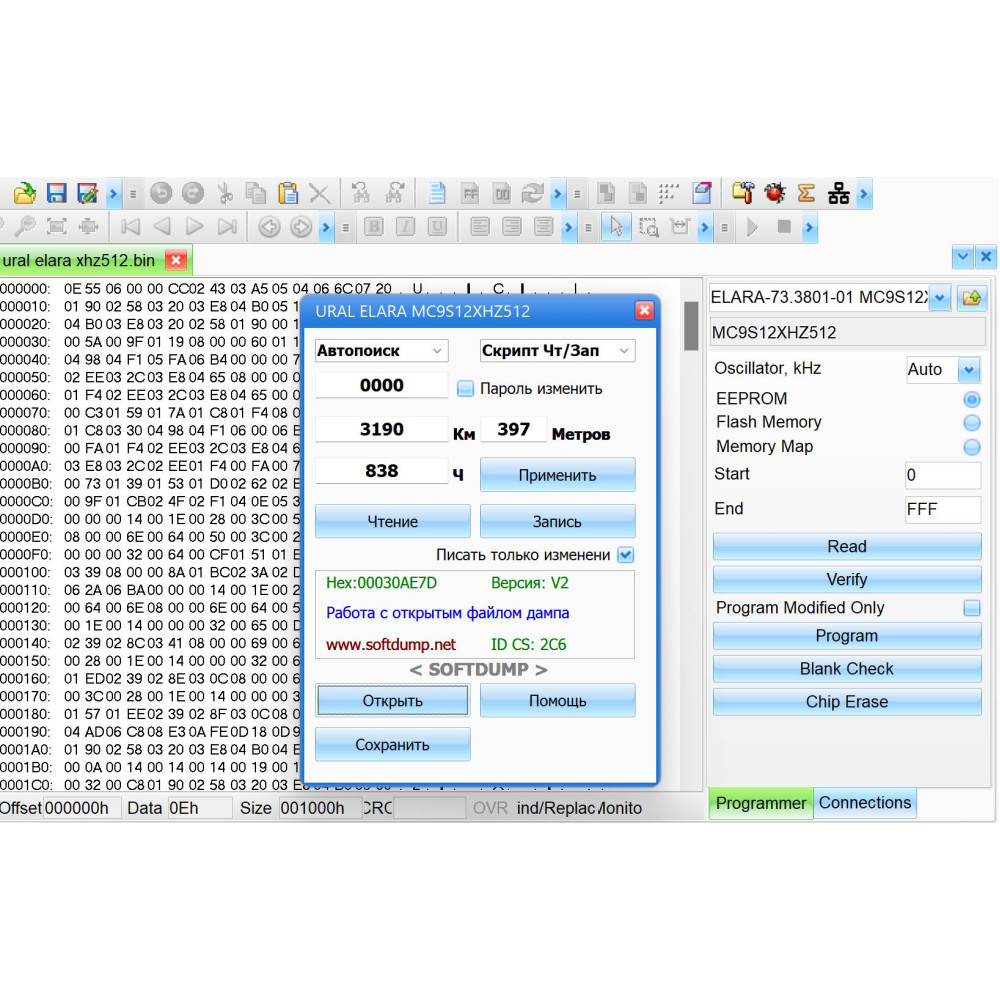This screenshot has width=1000, height=1000.
Task: Select the Redo round arrow icon
Action: (x=193, y=193)
